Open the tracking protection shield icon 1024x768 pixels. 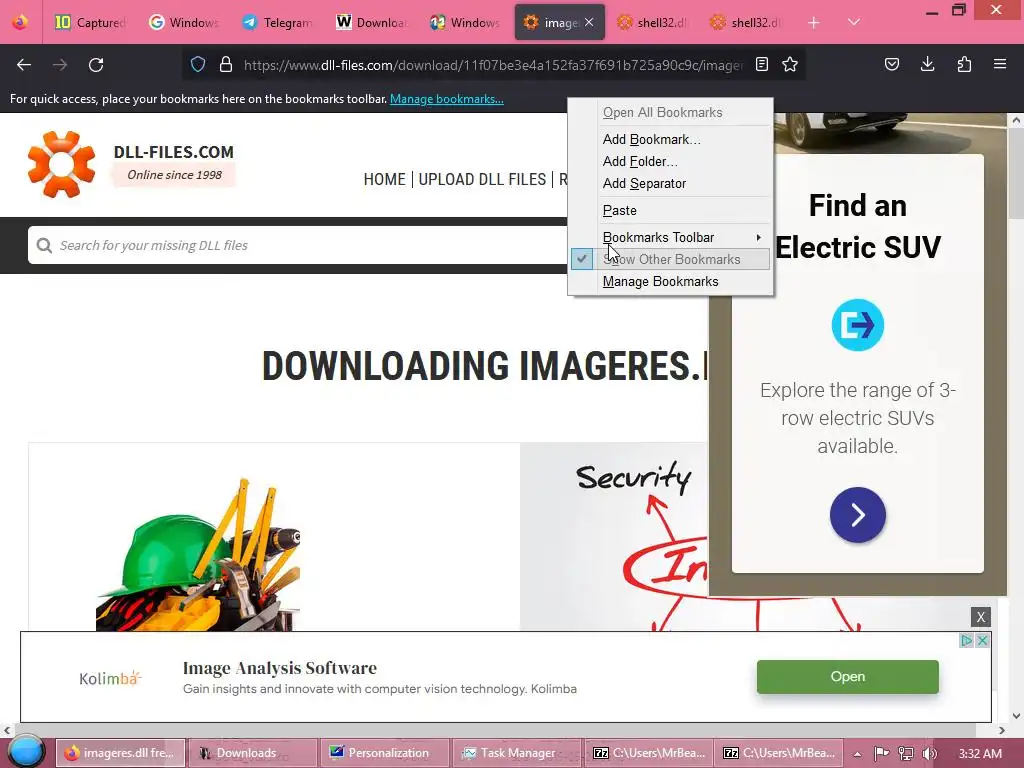pos(198,65)
